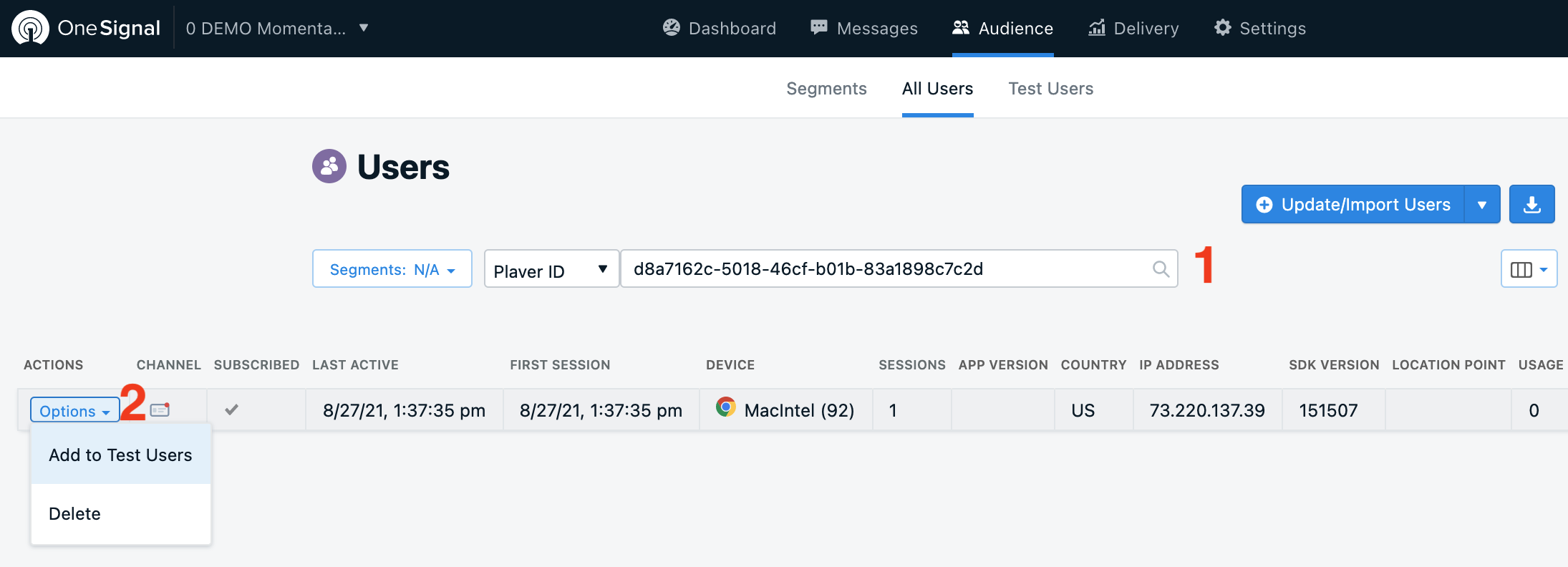Click the Delivery chart icon

(1097, 27)
